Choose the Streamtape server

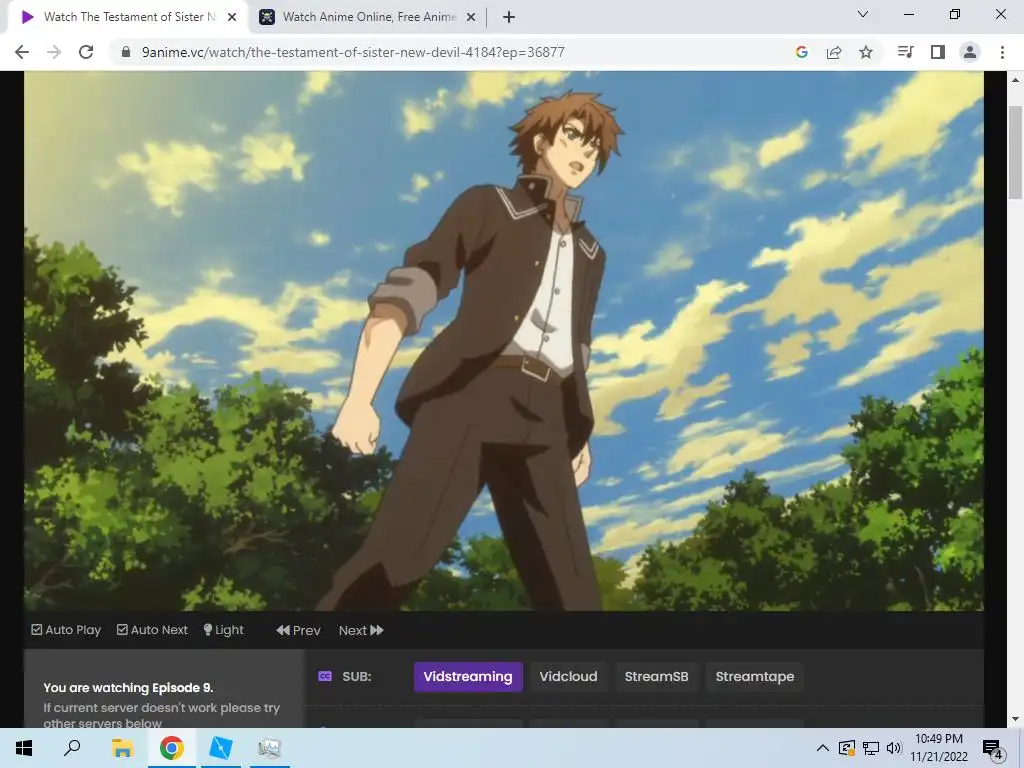pyautogui.click(x=754, y=677)
